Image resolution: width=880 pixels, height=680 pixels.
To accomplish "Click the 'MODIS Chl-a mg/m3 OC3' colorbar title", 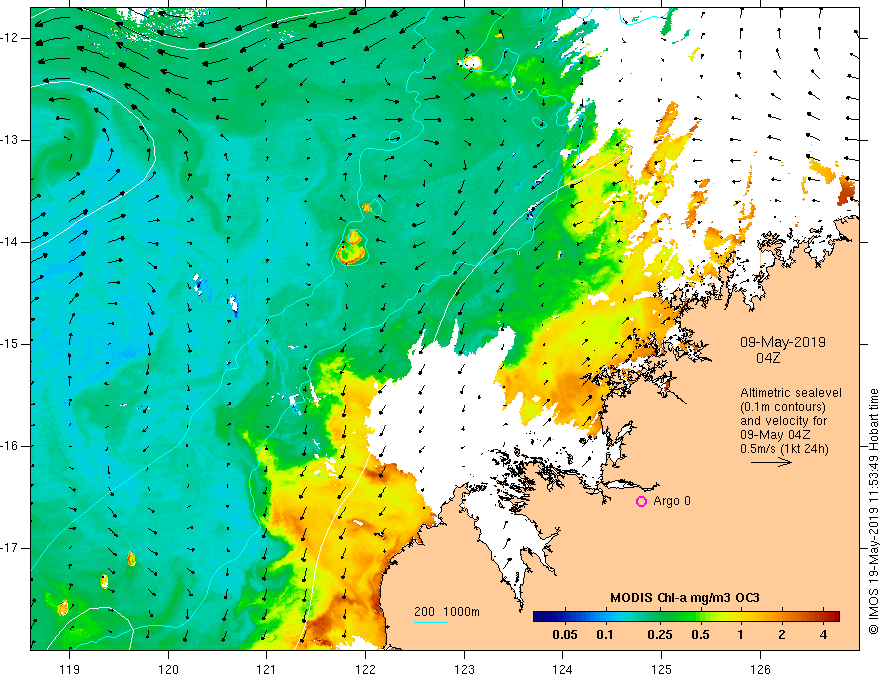I will click(685, 598).
